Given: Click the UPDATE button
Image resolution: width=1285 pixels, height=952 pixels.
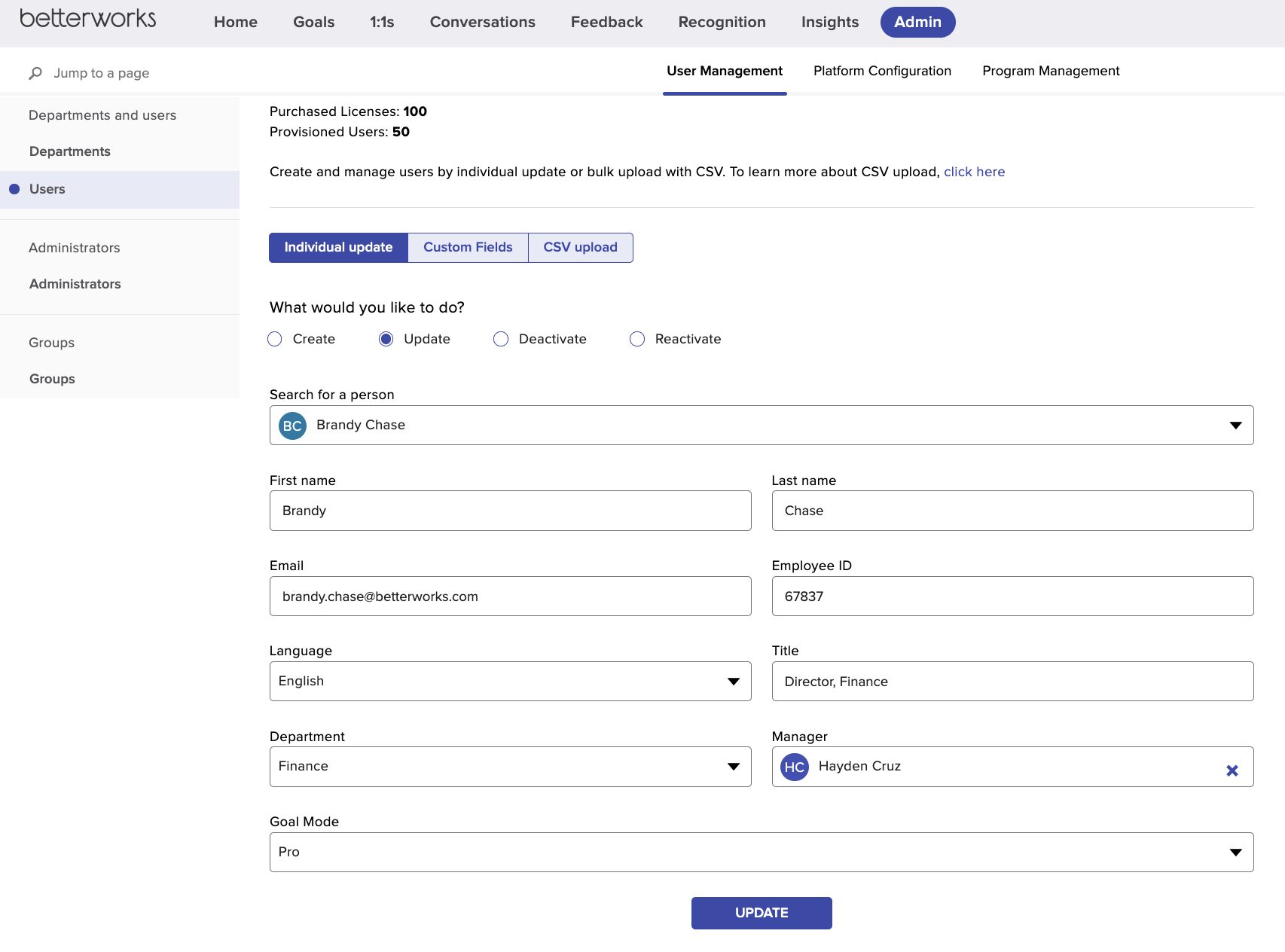Looking at the screenshot, I should [762, 913].
